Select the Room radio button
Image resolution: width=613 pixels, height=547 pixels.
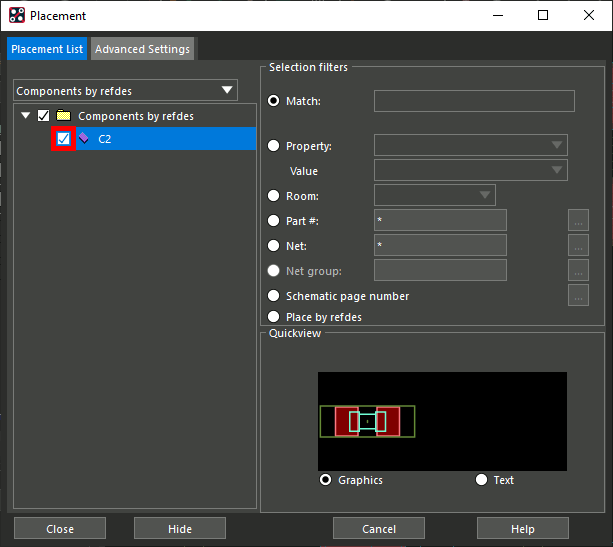[x=273, y=195]
